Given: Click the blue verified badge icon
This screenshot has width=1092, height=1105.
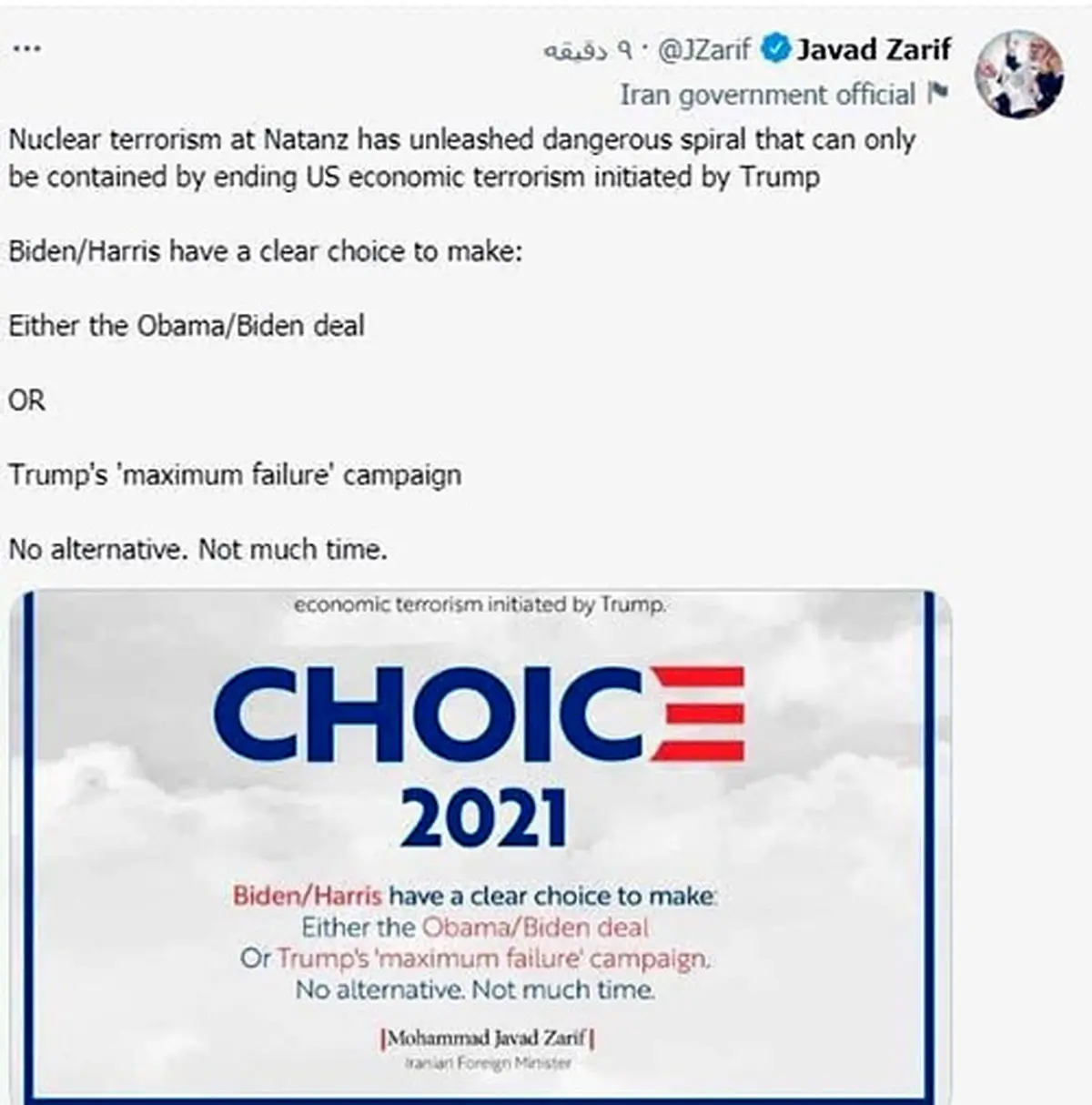Looking at the screenshot, I should [x=774, y=49].
